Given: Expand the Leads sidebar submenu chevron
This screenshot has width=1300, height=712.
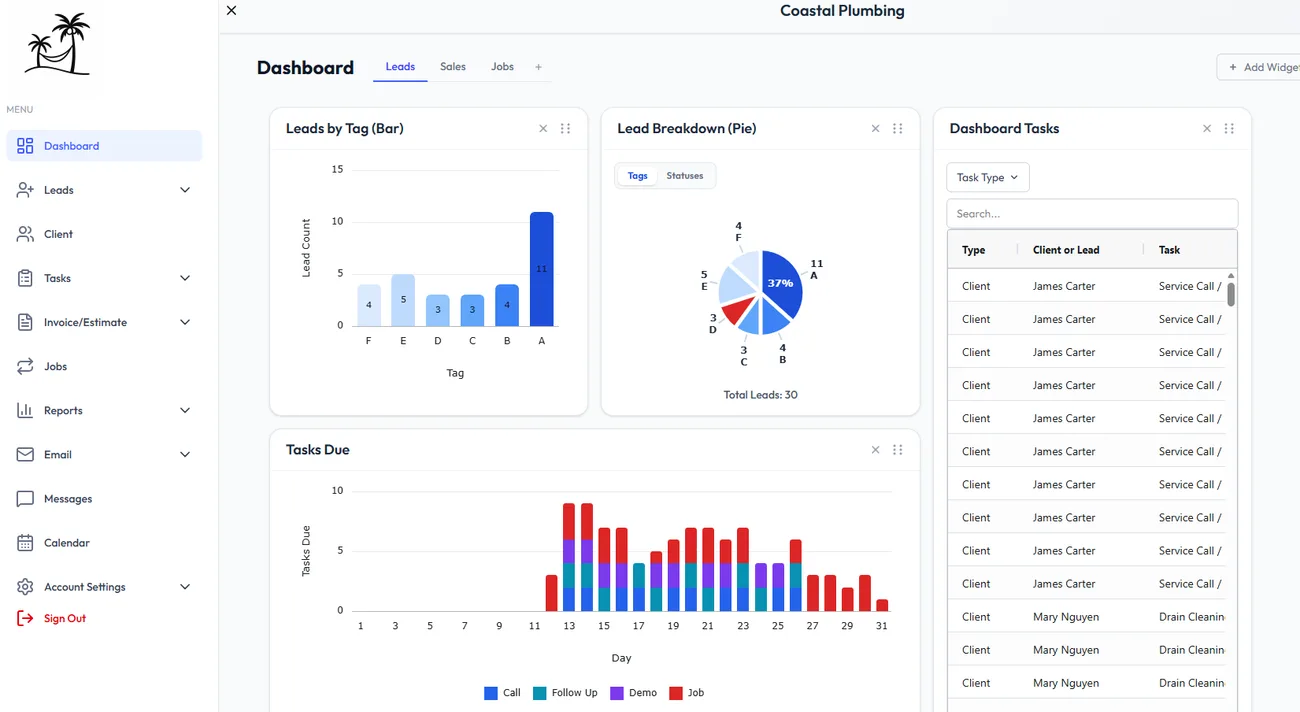Looking at the screenshot, I should point(185,190).
